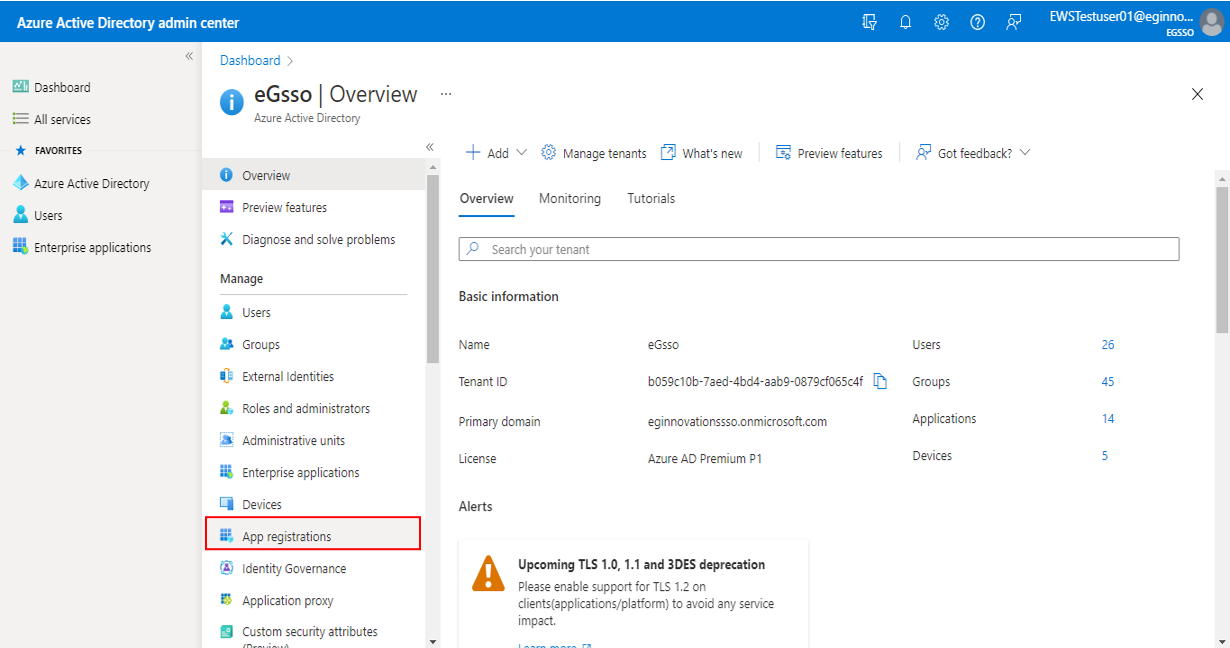Click the user account avatar

tap(1211, 22)
